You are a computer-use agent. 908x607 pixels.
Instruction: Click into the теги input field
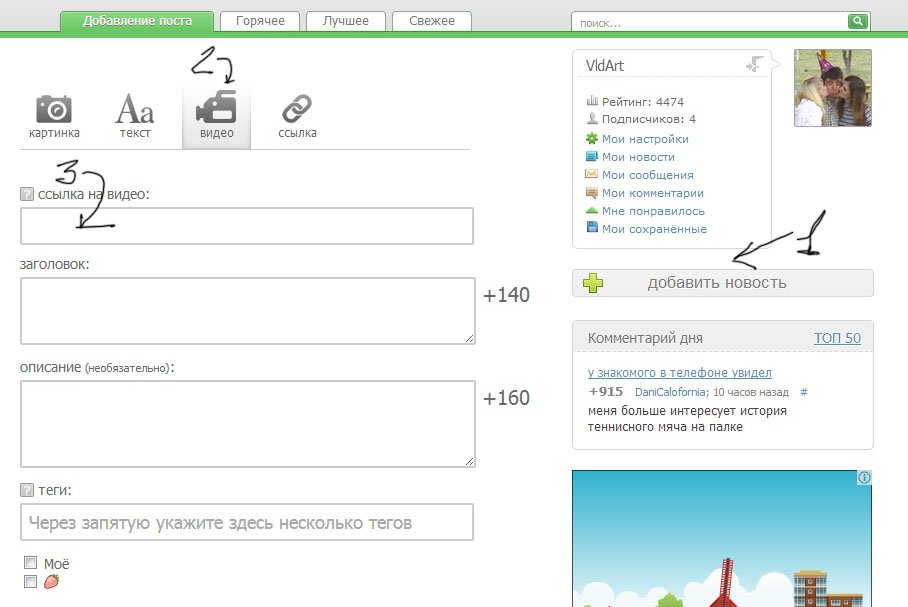(x=247, y=522)
